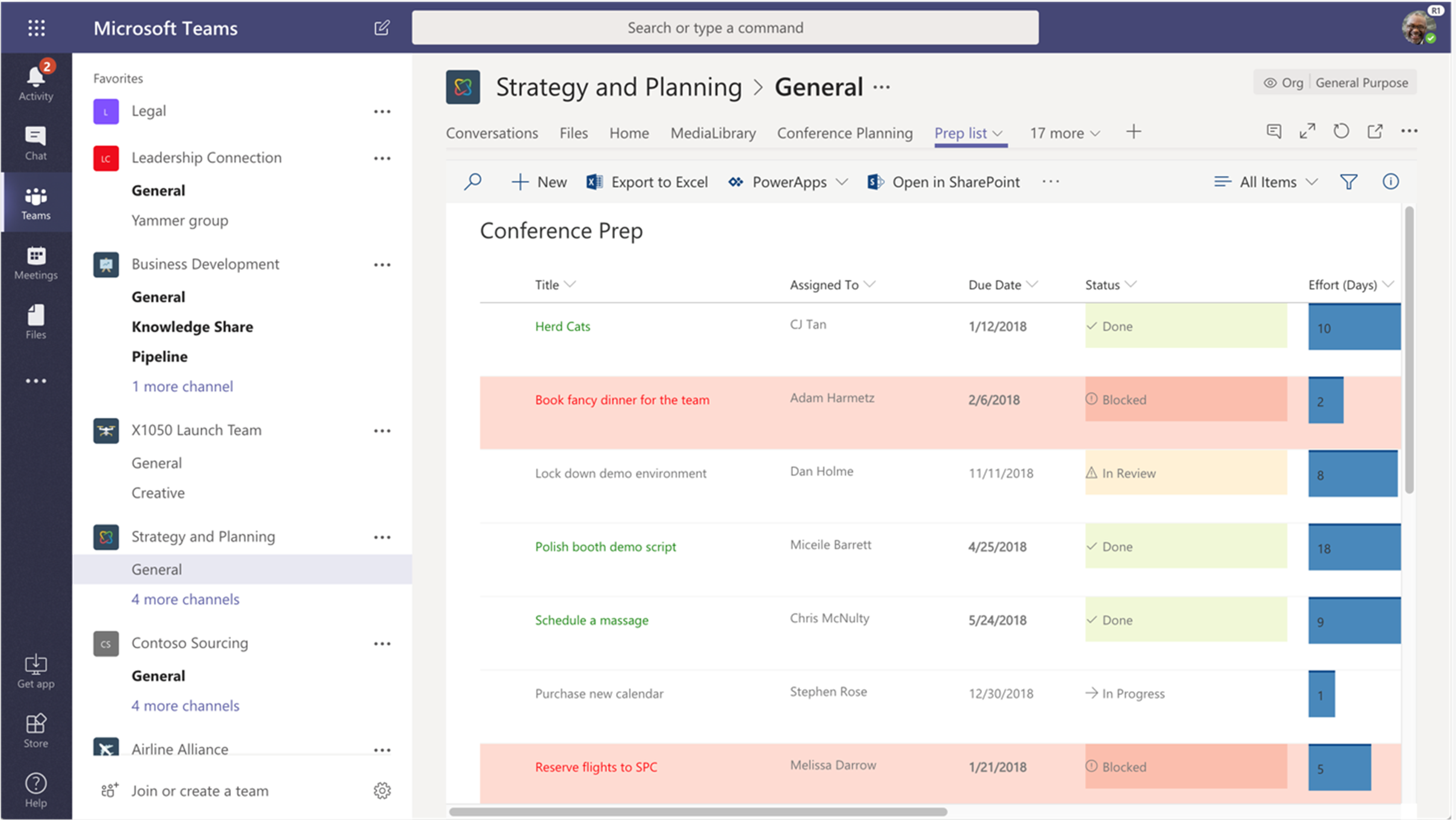Open the Herd Cats task link

pyautogui.click(x=562, y=325)
